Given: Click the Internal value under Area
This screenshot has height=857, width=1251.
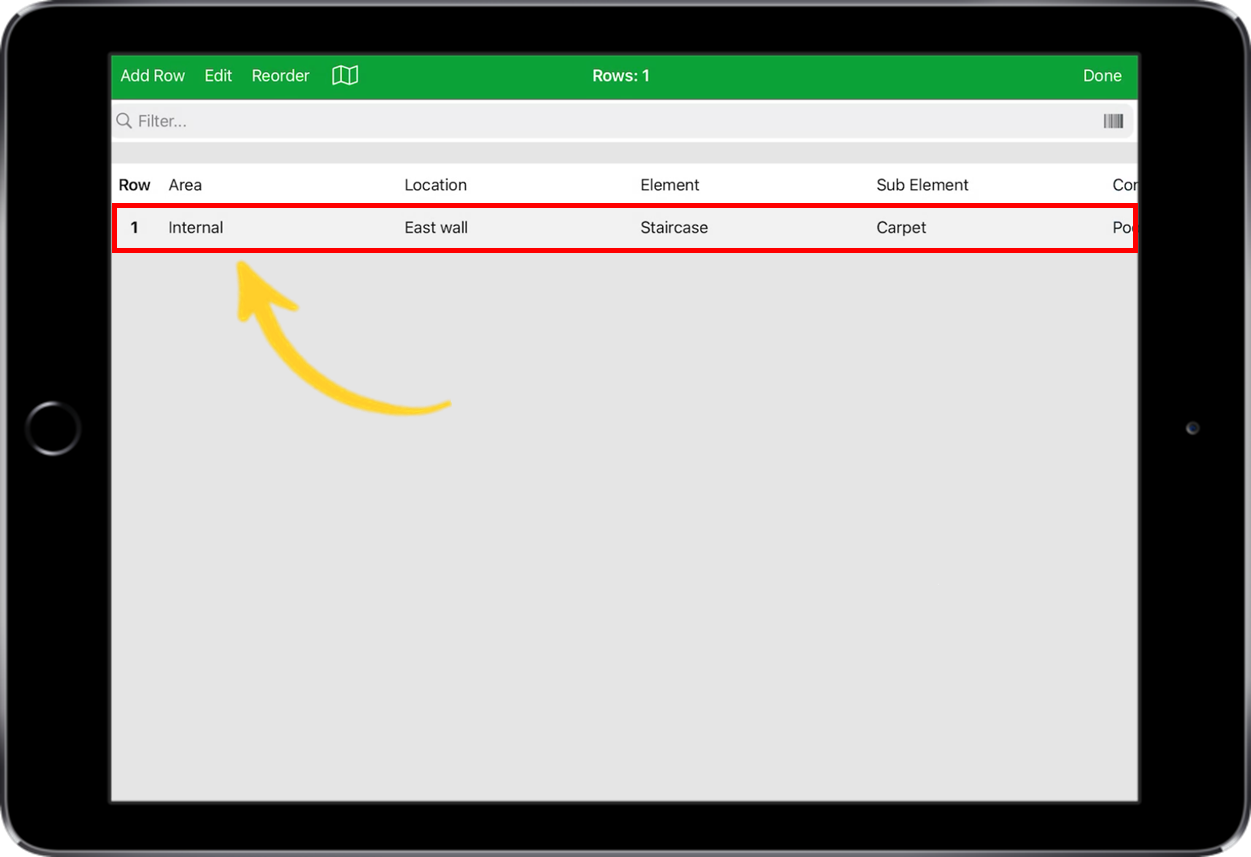Looking at the screenshot, I should [196, 227].
